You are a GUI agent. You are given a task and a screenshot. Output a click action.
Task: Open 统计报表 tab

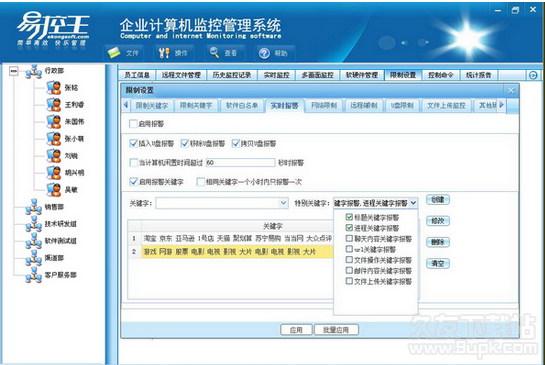pos(479,75)
